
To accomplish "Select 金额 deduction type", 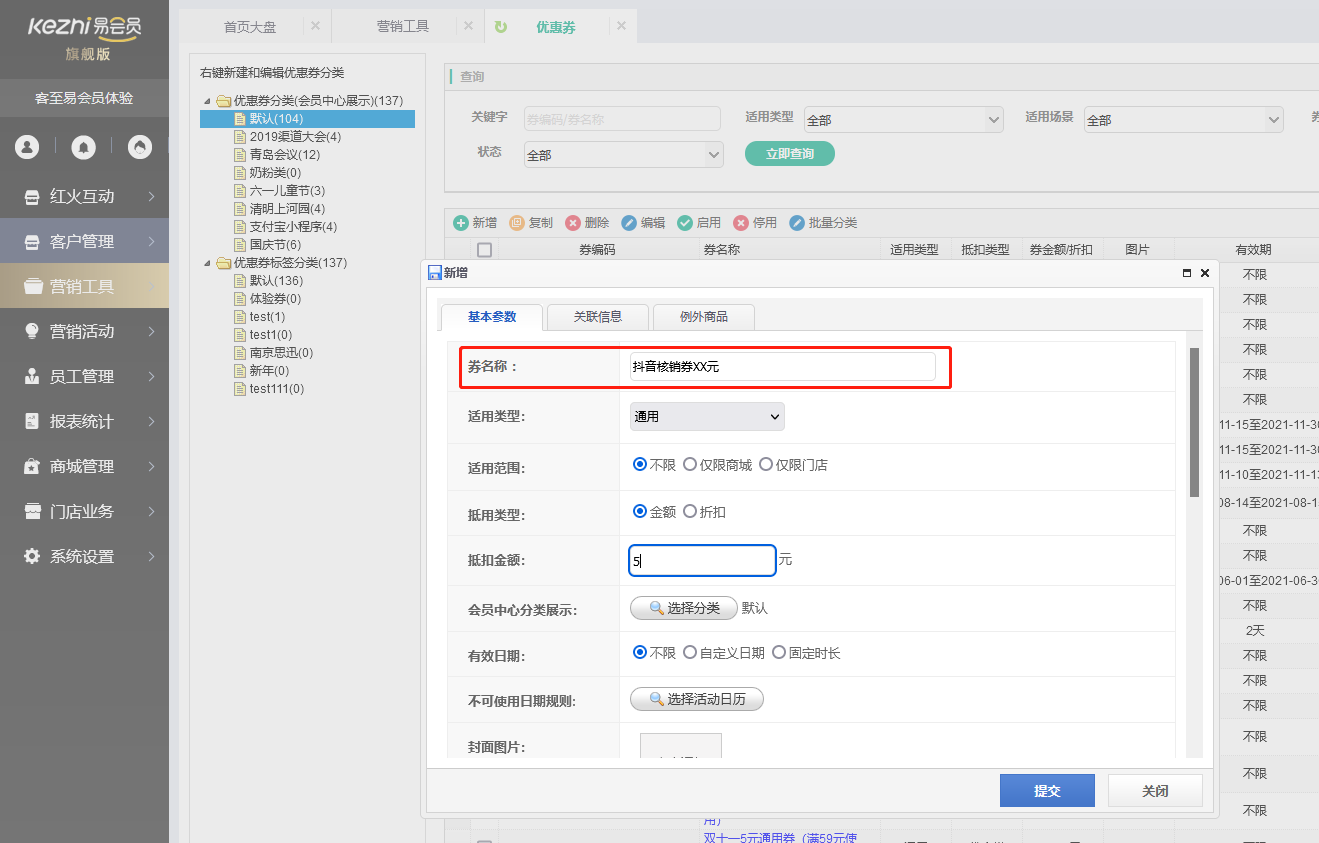I will click(640, 511).
